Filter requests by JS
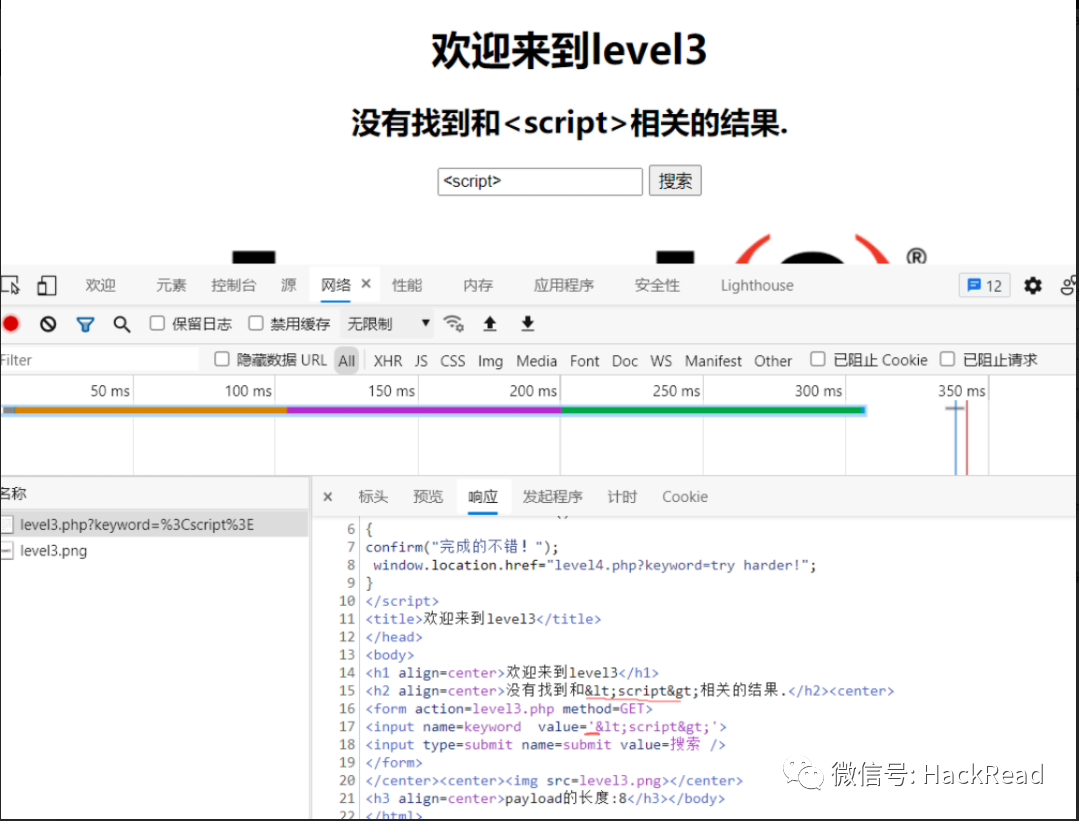This screenshot has width=1079, height=821. [x=421, y=361]
